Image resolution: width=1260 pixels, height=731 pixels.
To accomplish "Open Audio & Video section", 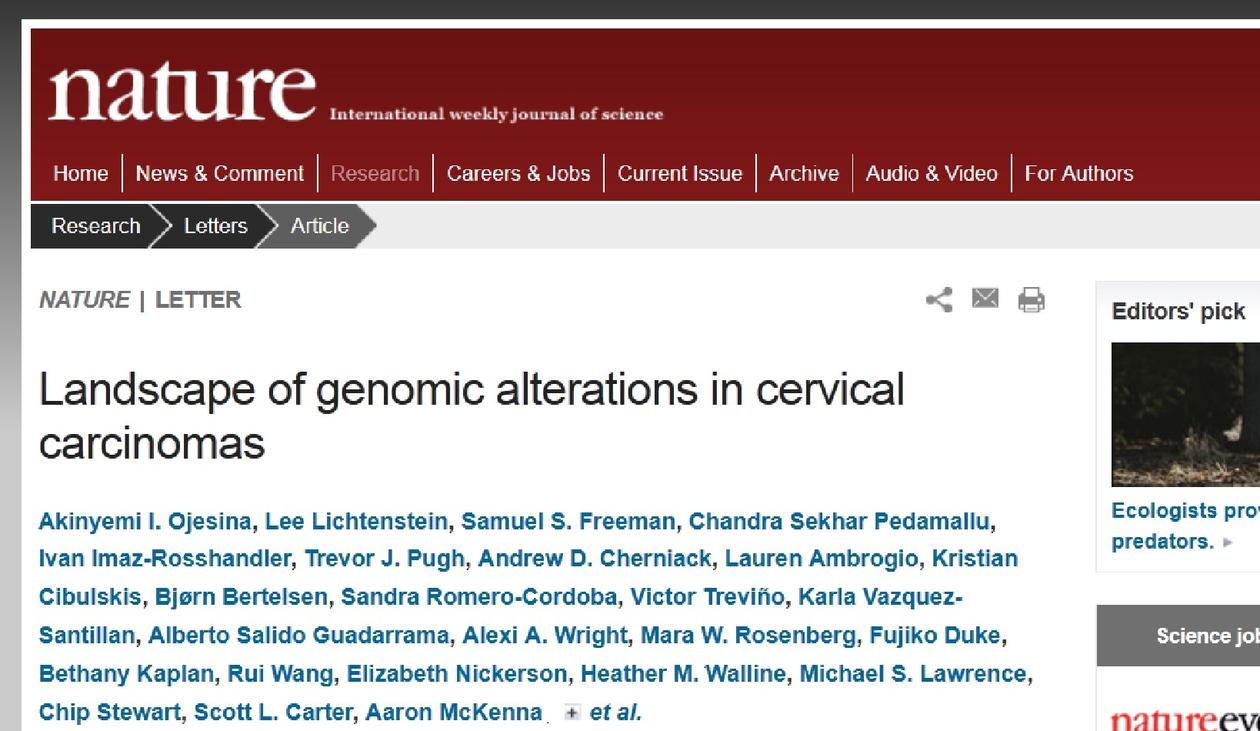I will 931,174.
